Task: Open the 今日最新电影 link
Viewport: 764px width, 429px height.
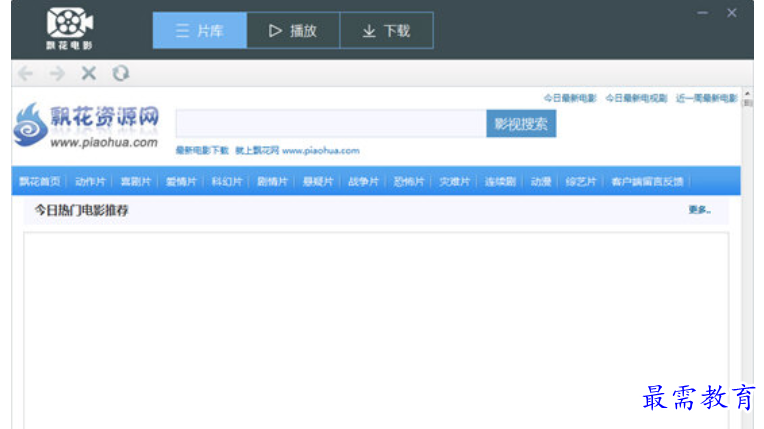Action: [x=569, y=98]
